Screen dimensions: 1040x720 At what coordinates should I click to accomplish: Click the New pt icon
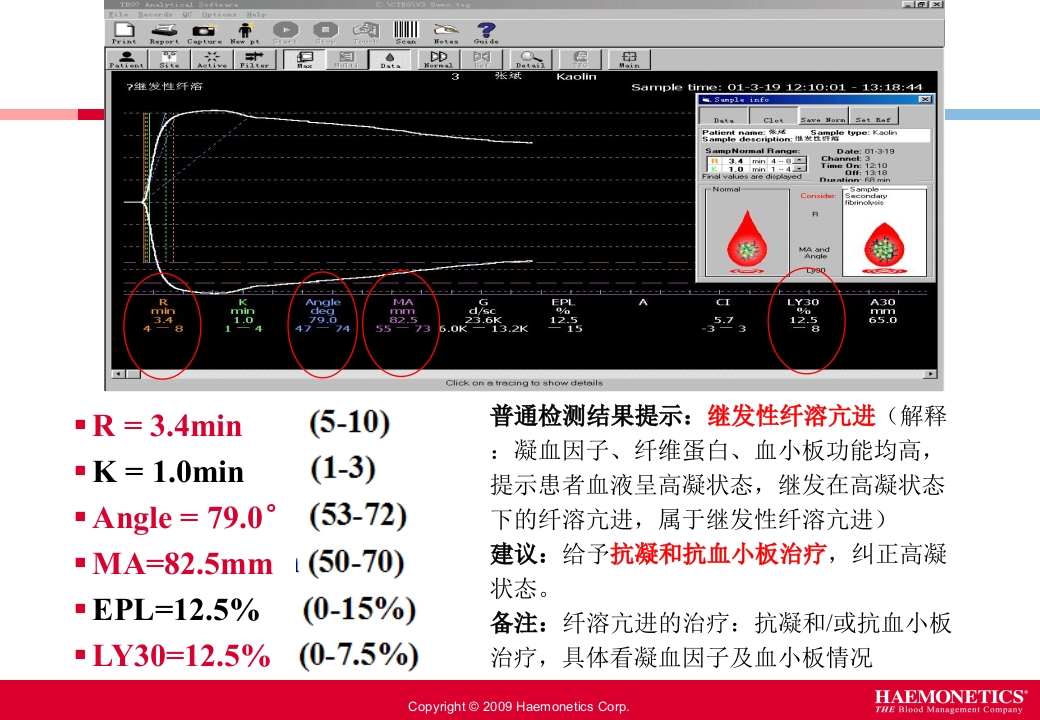tap(243, 33)
